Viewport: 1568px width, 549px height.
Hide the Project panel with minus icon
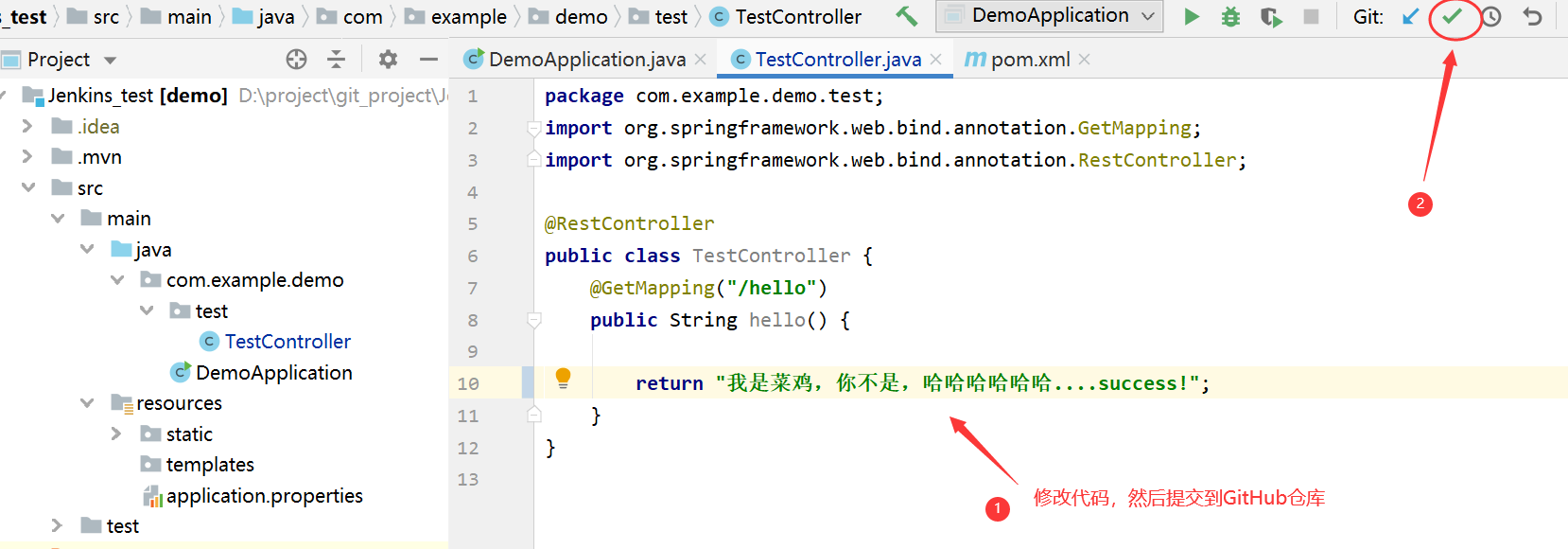[x=428, y=60]
